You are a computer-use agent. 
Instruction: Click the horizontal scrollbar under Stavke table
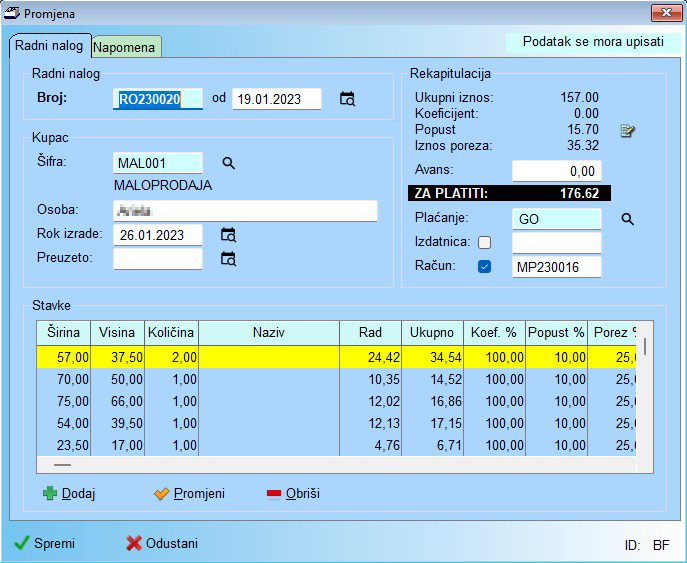pyautogui.click(x=63, y=465)
